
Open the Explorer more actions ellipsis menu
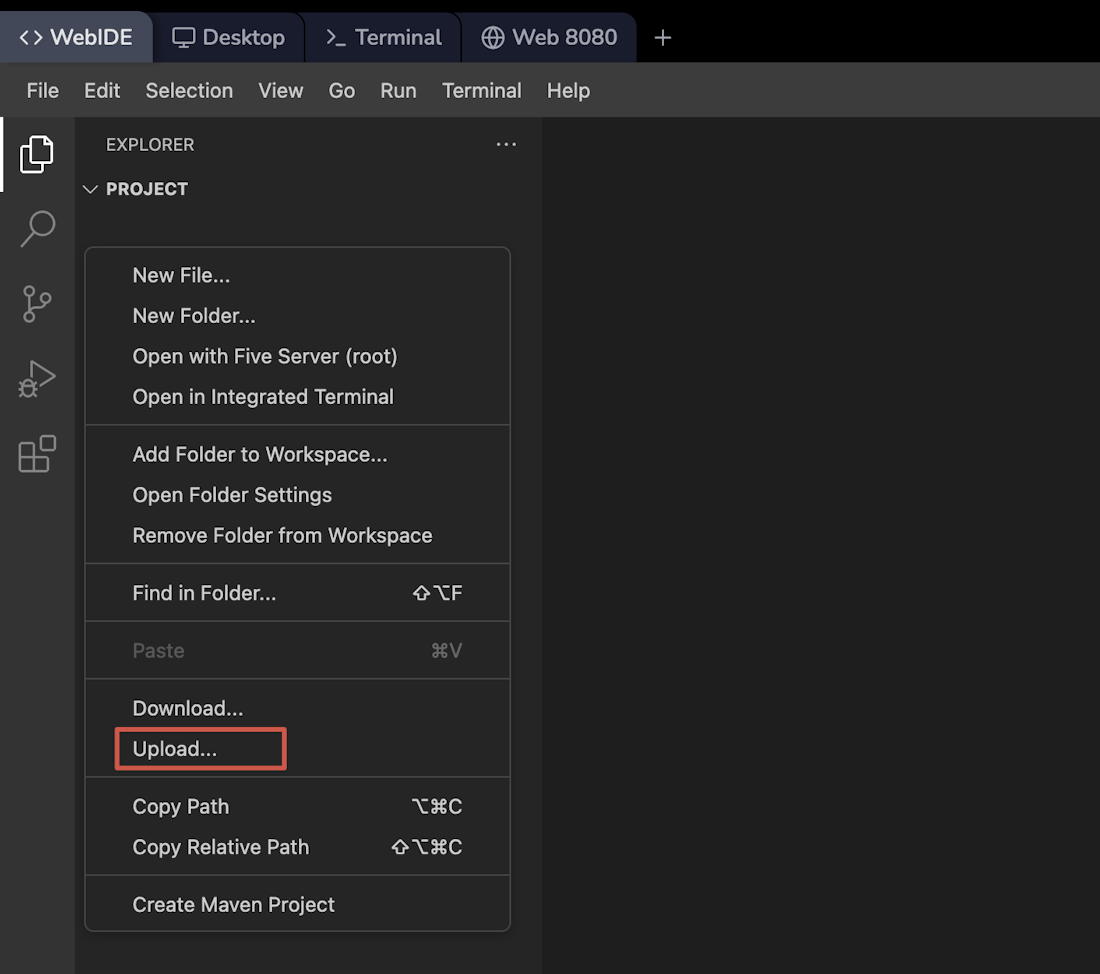506,144
